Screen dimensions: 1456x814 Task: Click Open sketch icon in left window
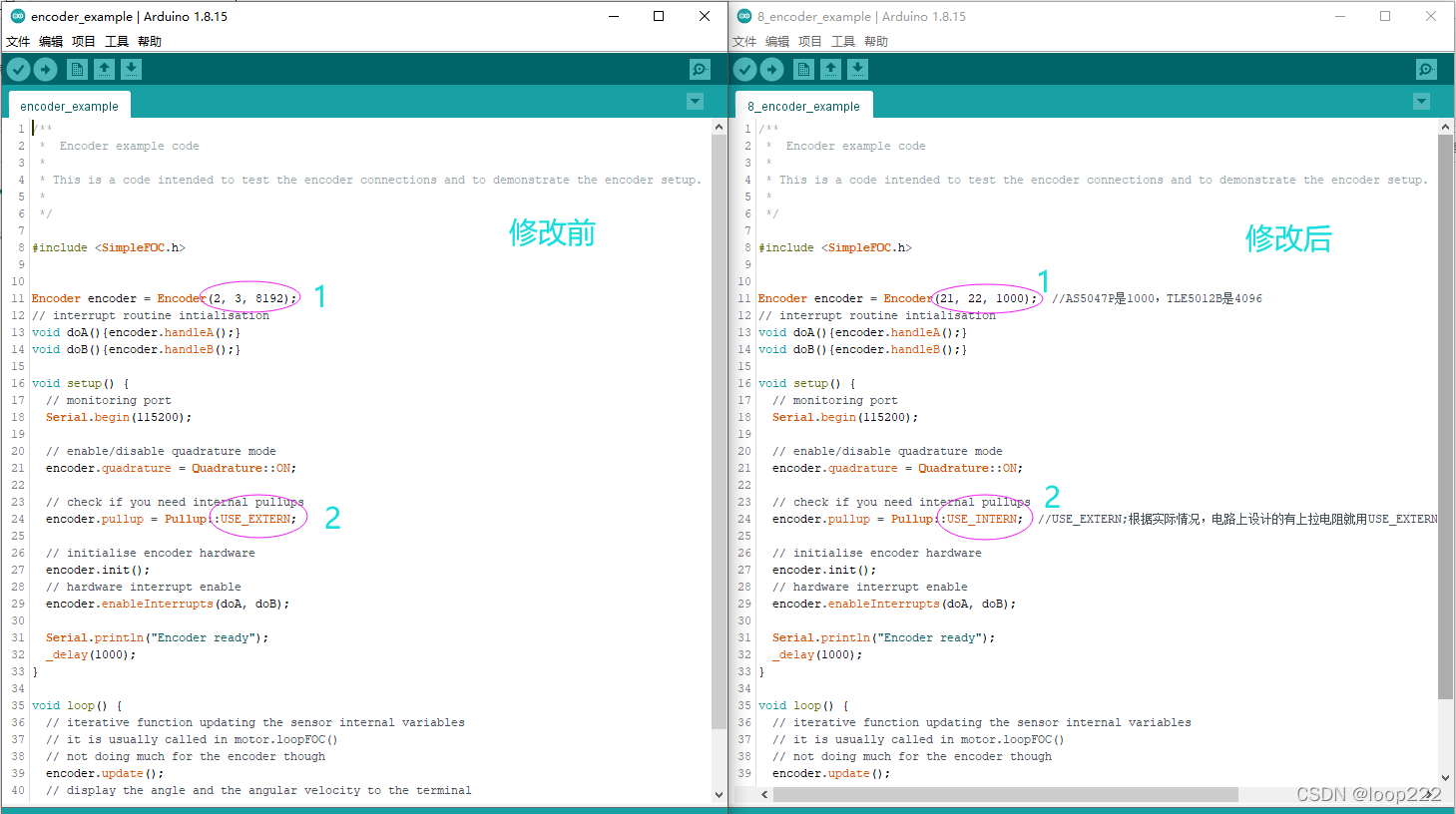[105, 69]
